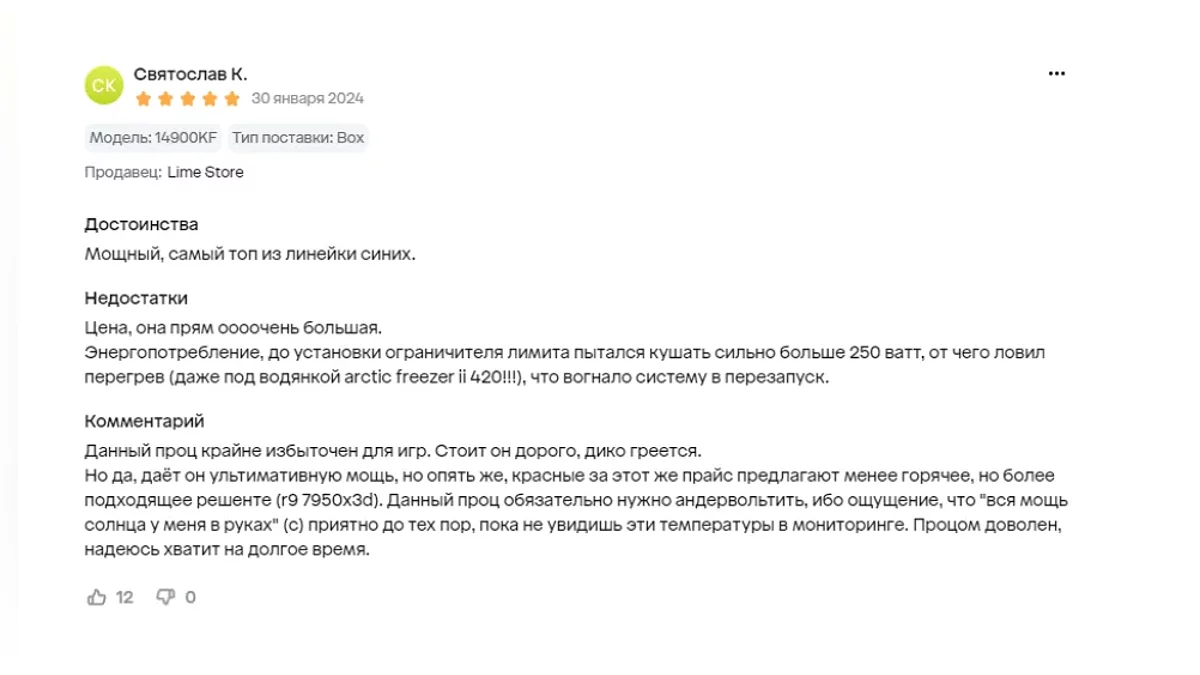Click the fifth rating star

231,98
